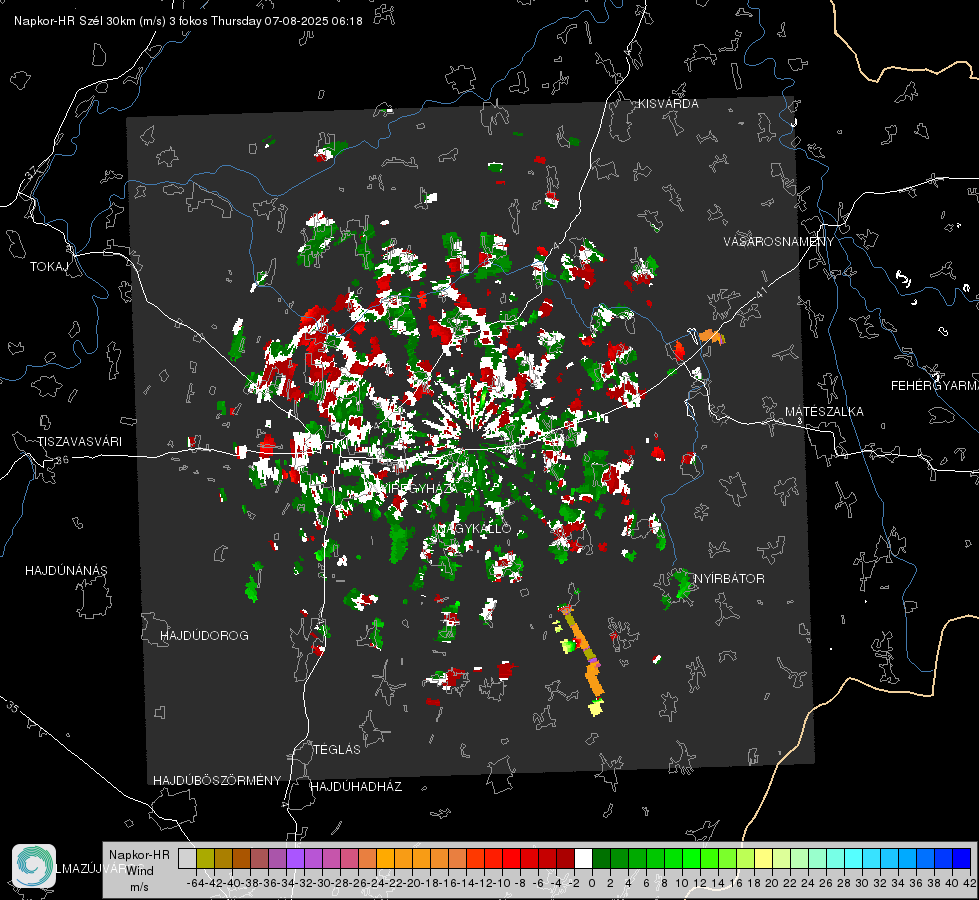979x900 pixels.
Task: Pick the cyan swatch between 28 and 30
Action: point(854,858)
